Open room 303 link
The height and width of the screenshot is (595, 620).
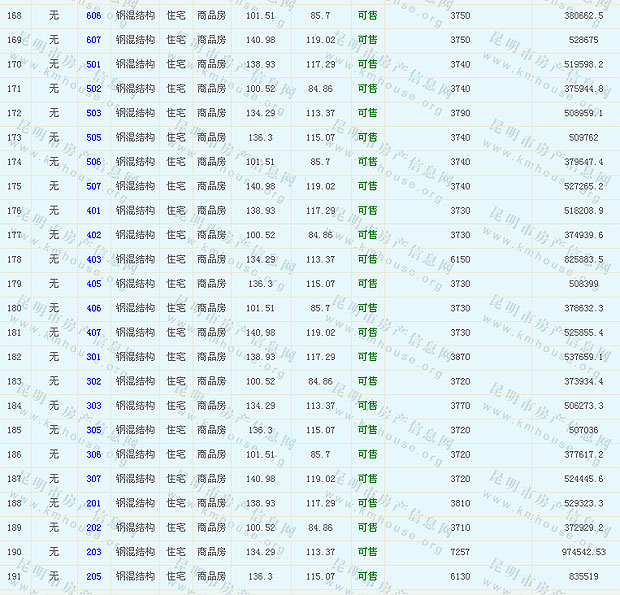click(93, 406)
